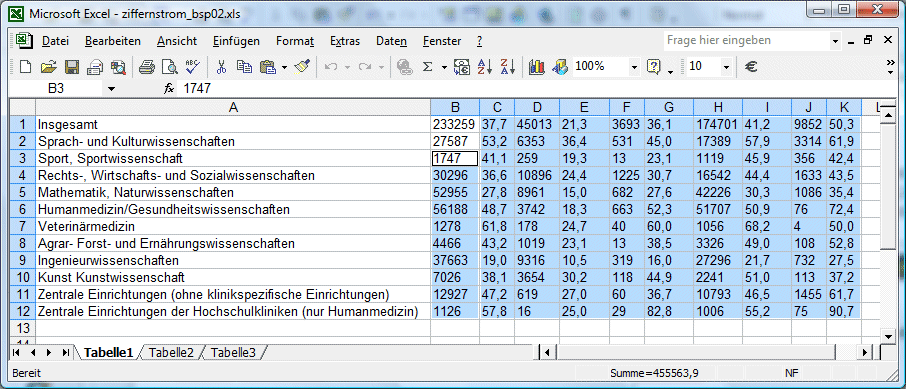Expand the zoom 100% dropdown
Screen dimensions: 906x389
634,67
